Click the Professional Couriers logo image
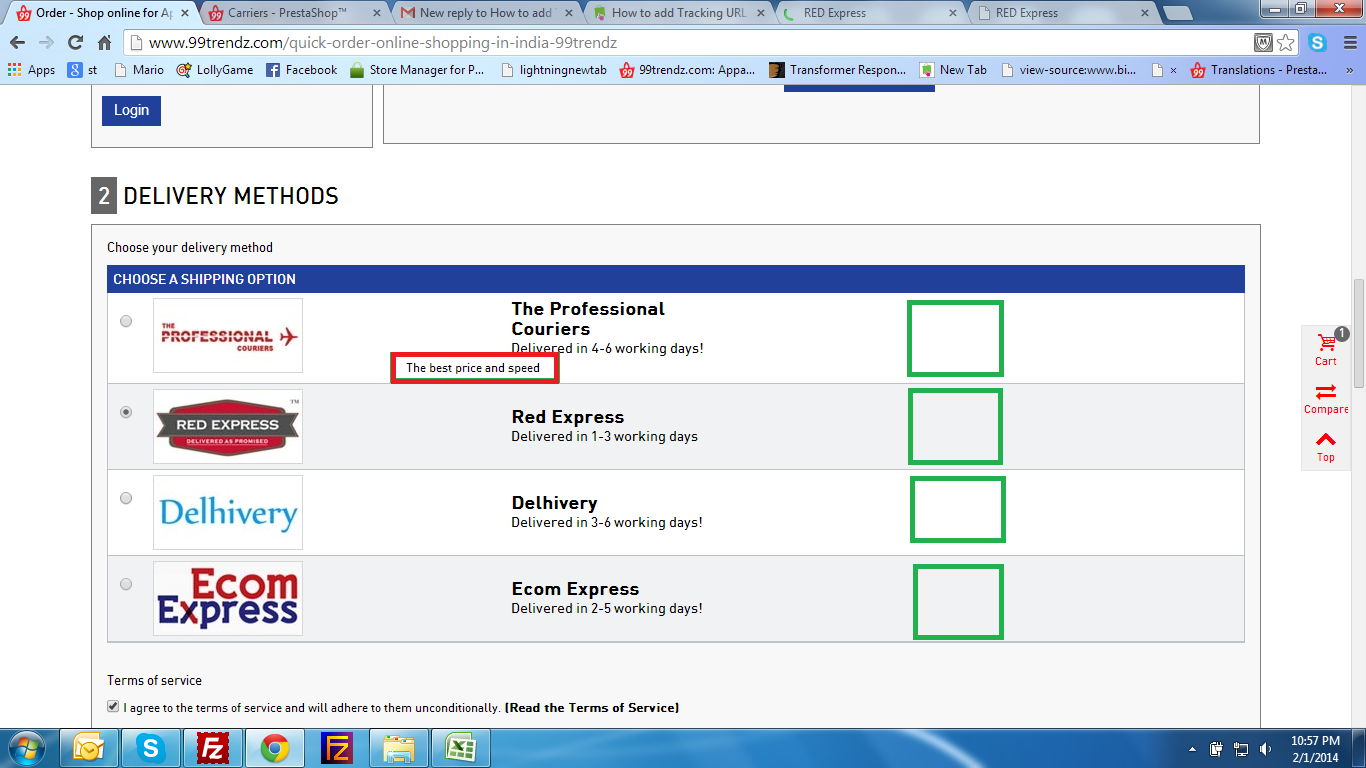 (228, 335)
